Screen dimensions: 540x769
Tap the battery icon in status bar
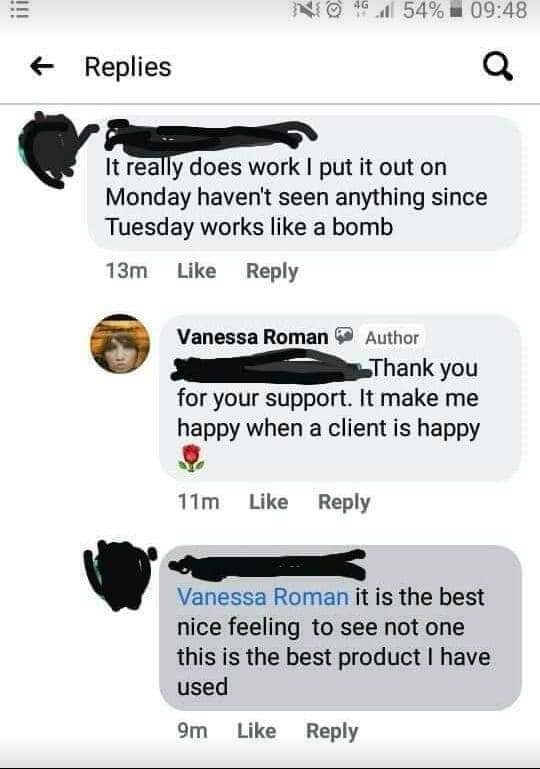(457, 10)
